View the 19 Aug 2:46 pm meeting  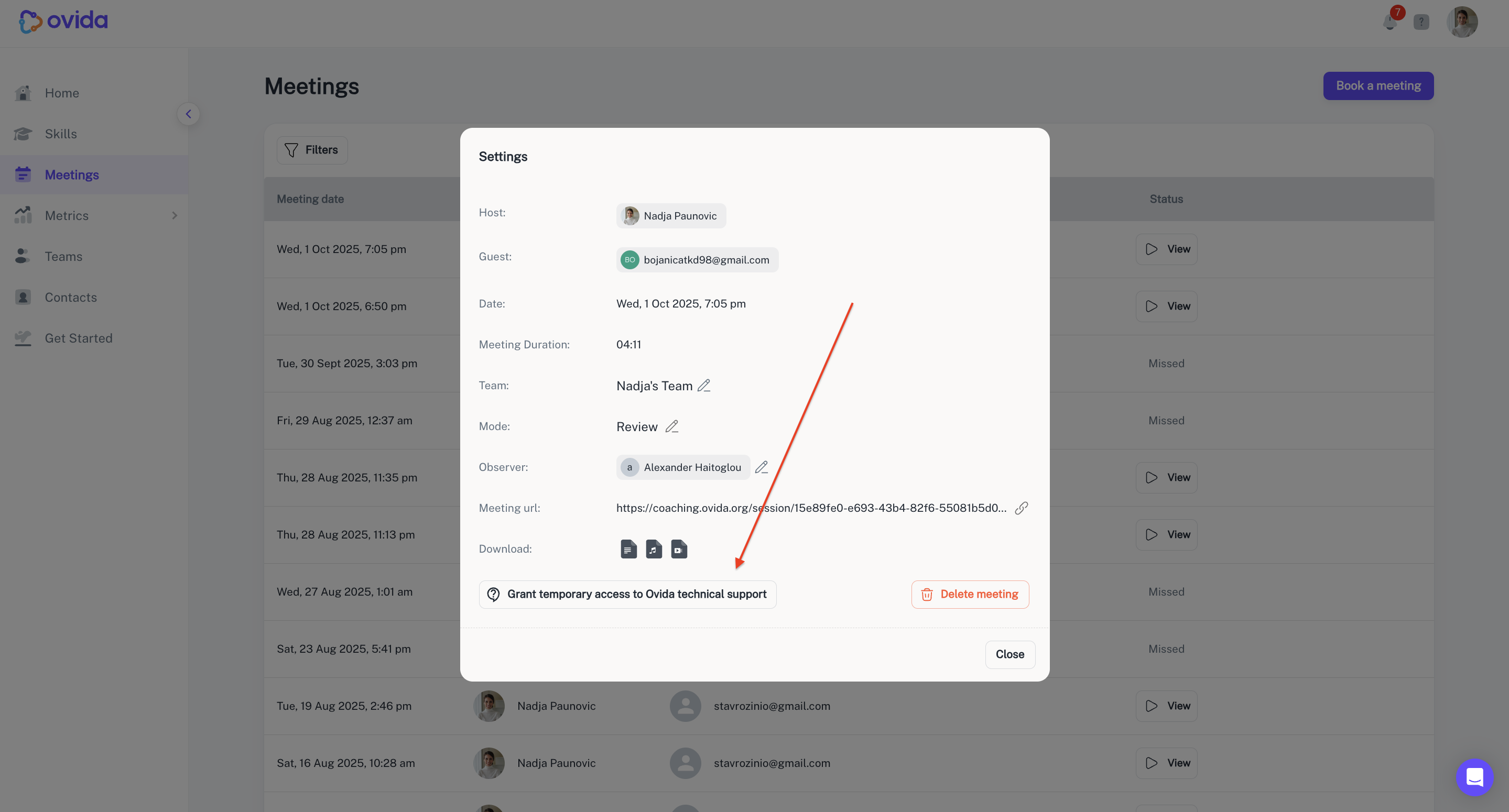pyautogui.click(x=1166, y=706)
